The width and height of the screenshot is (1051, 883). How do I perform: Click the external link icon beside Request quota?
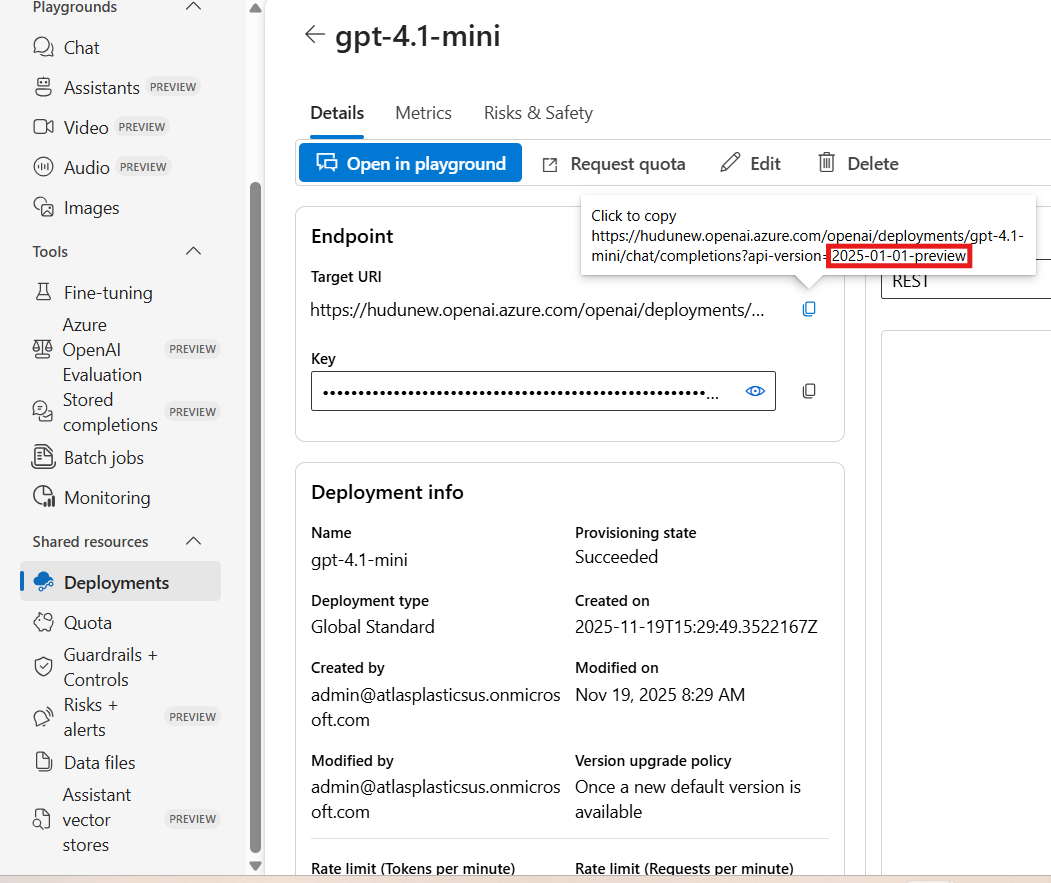pyautogui.click(x=550, y=164)
